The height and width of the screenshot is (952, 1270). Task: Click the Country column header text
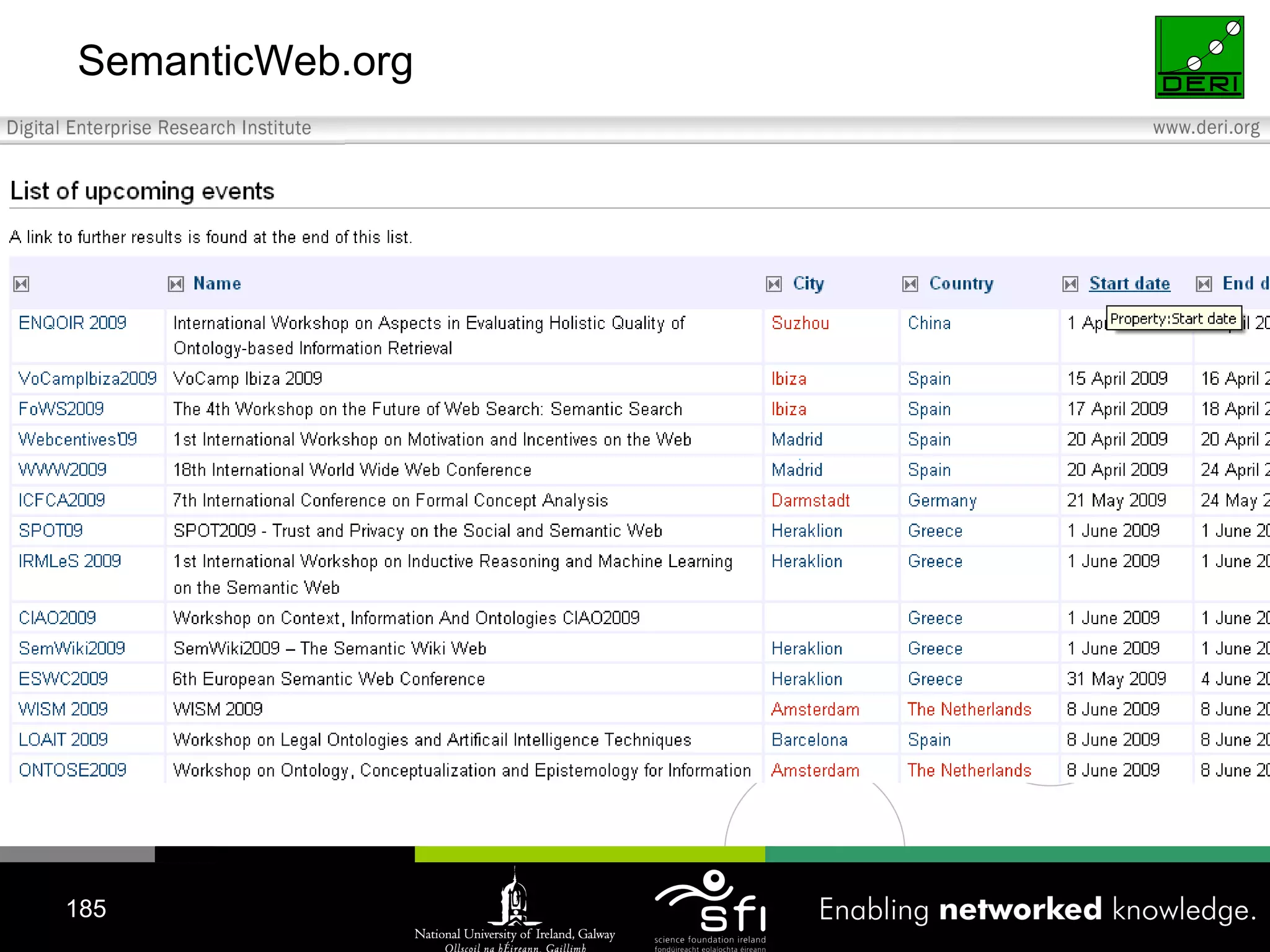click(961, 283)
